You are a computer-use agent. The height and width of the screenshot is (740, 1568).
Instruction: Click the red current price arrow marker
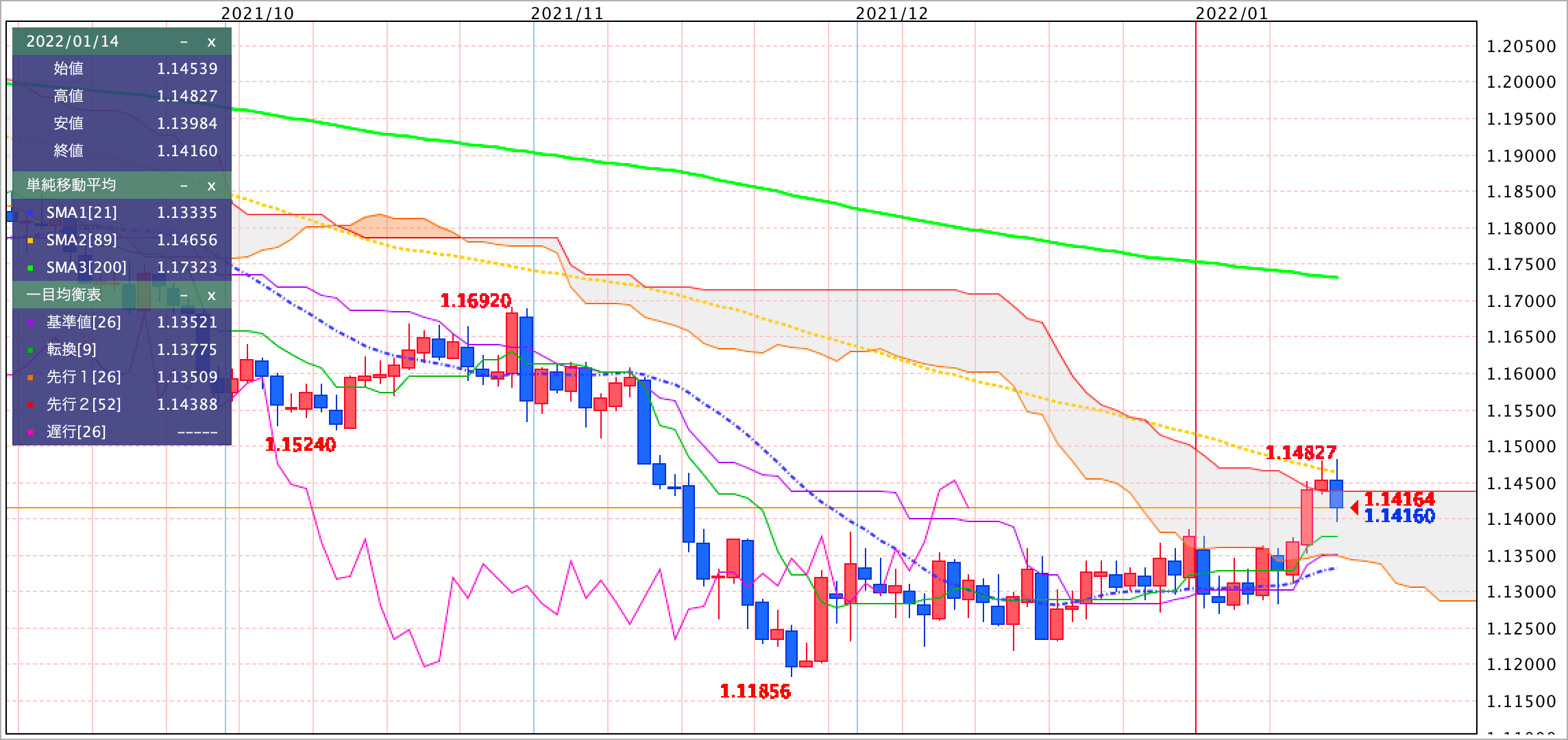click(1355, 508)
